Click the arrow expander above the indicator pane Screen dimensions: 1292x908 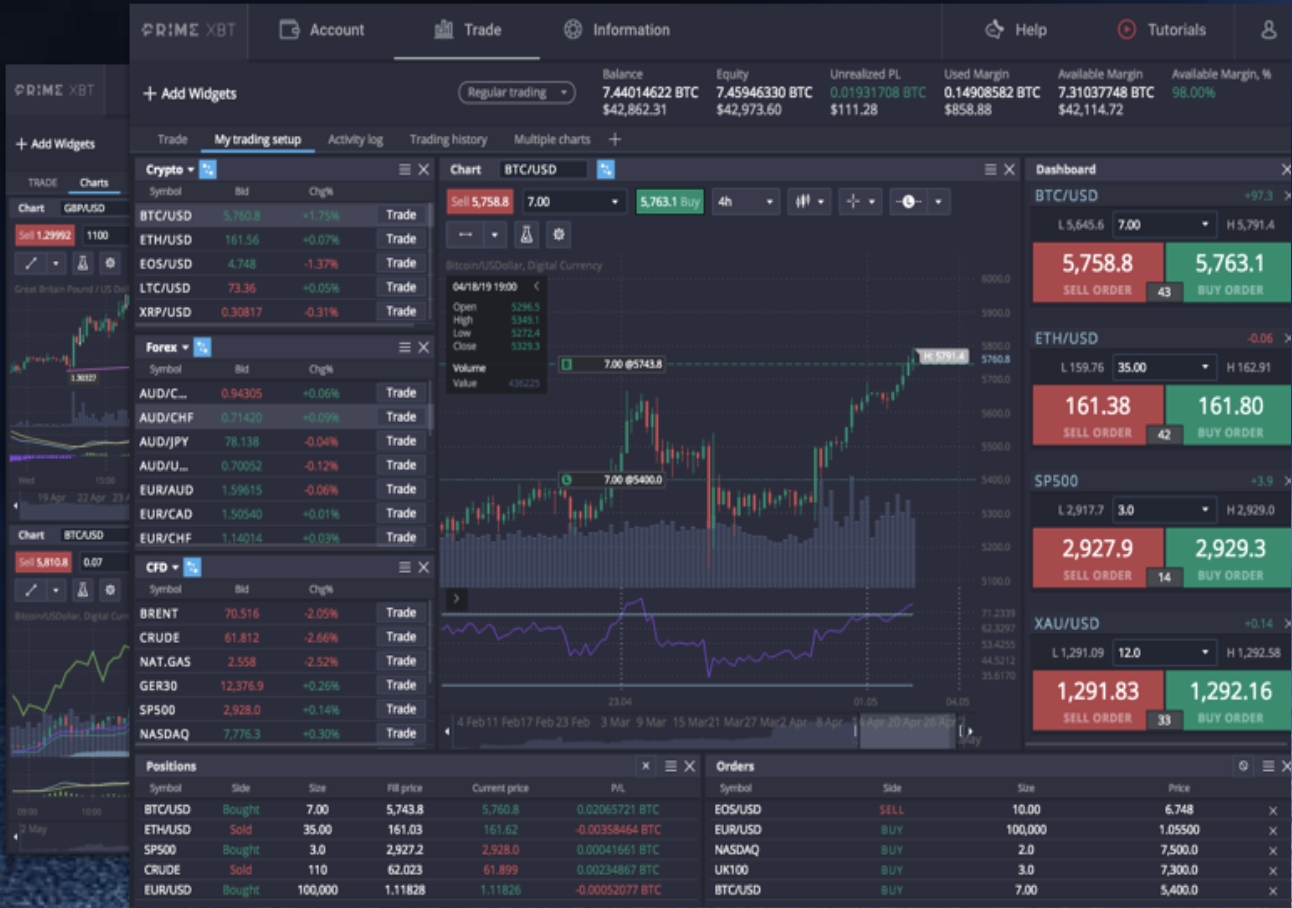coord(455,599)
